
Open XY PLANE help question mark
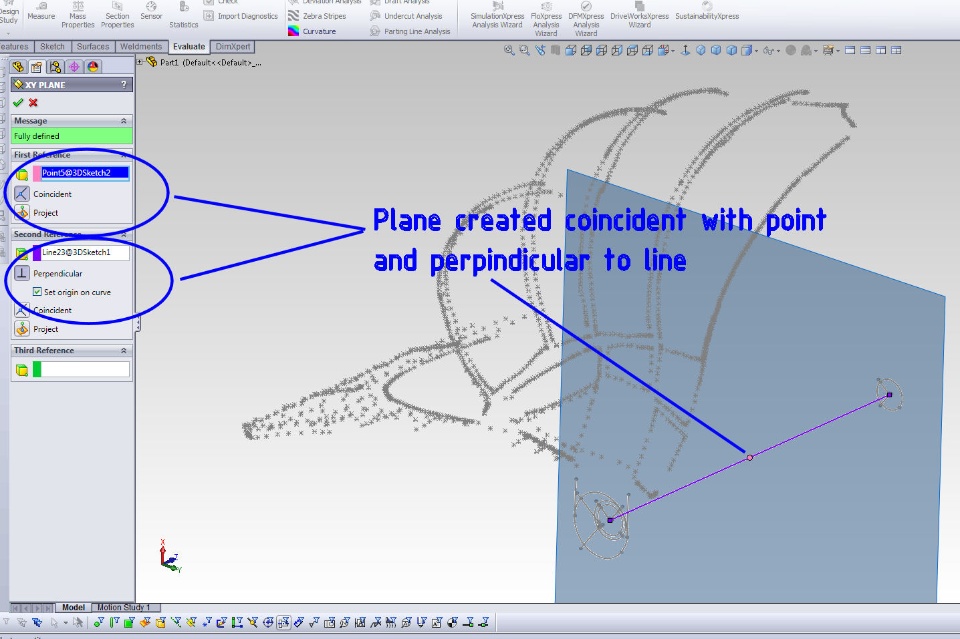pyautogui.click(x=124, y=84)
